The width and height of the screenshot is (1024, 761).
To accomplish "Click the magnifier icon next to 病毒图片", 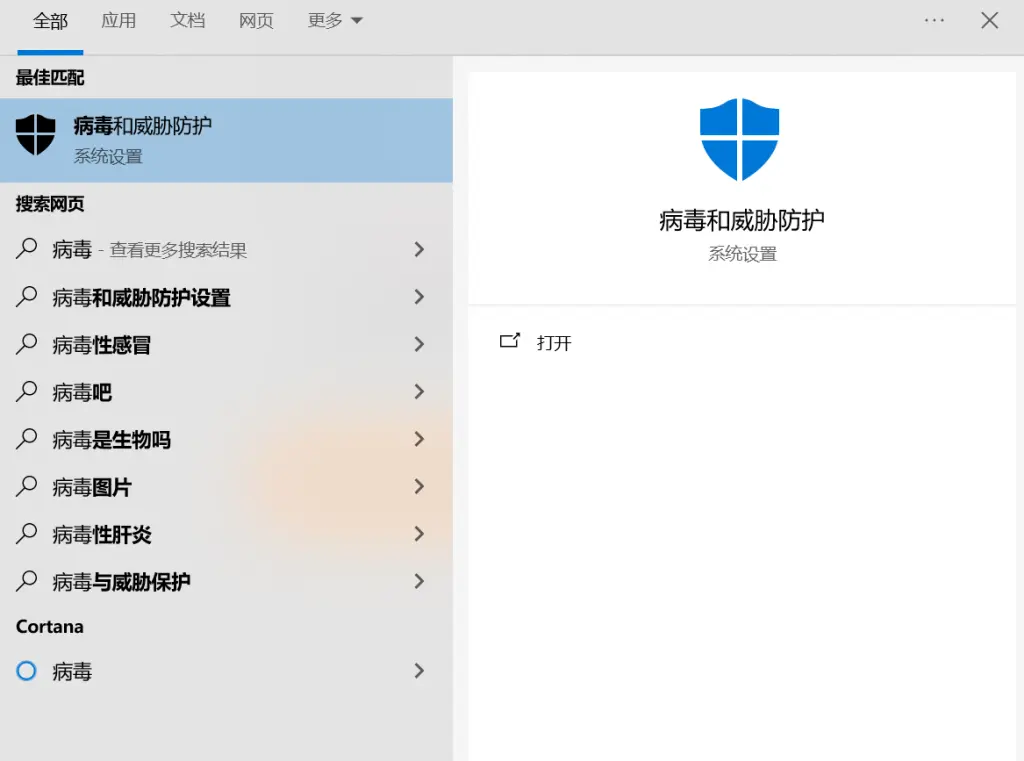I will click(26, 486).
